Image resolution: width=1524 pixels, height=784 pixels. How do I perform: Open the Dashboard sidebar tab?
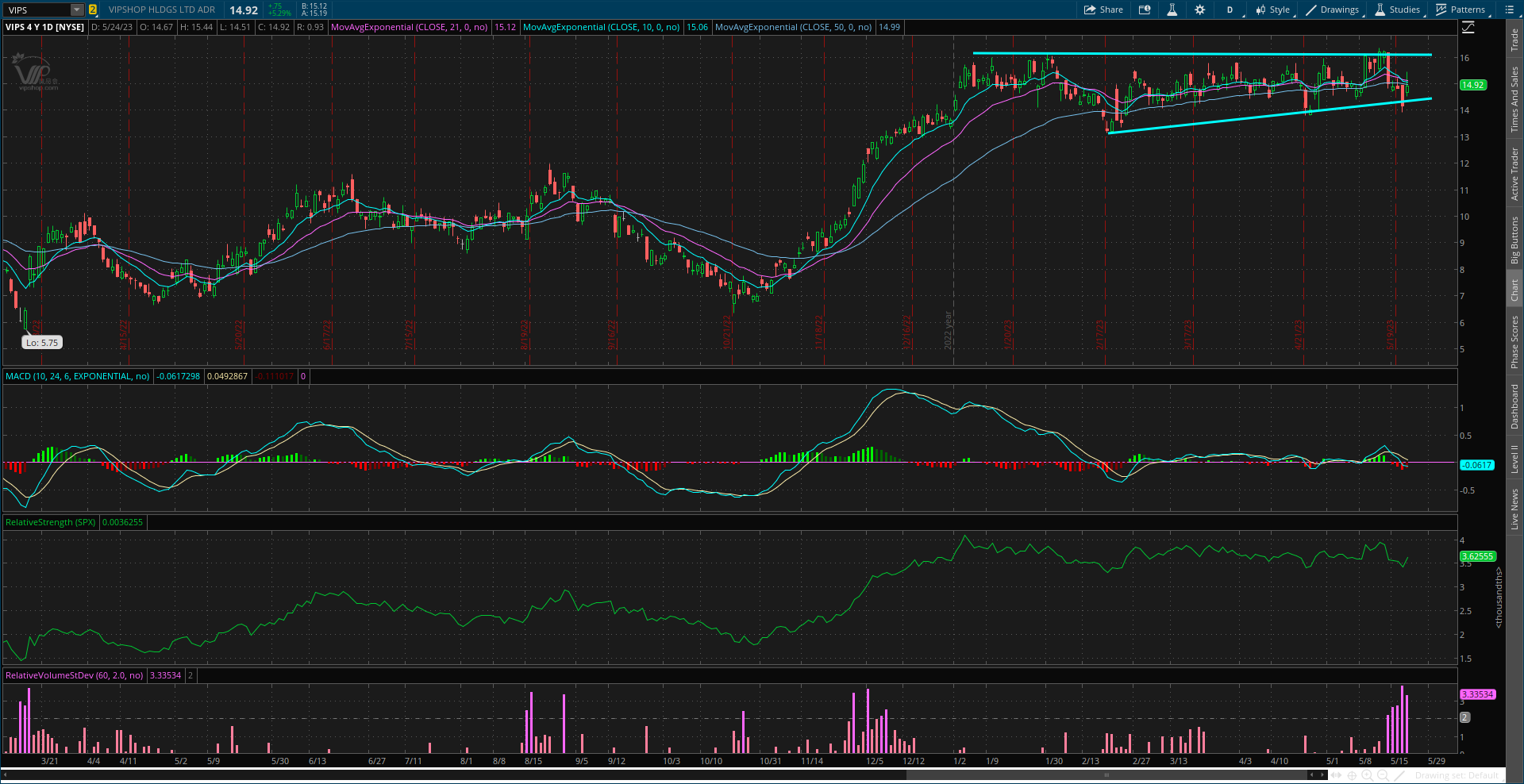1514,406
